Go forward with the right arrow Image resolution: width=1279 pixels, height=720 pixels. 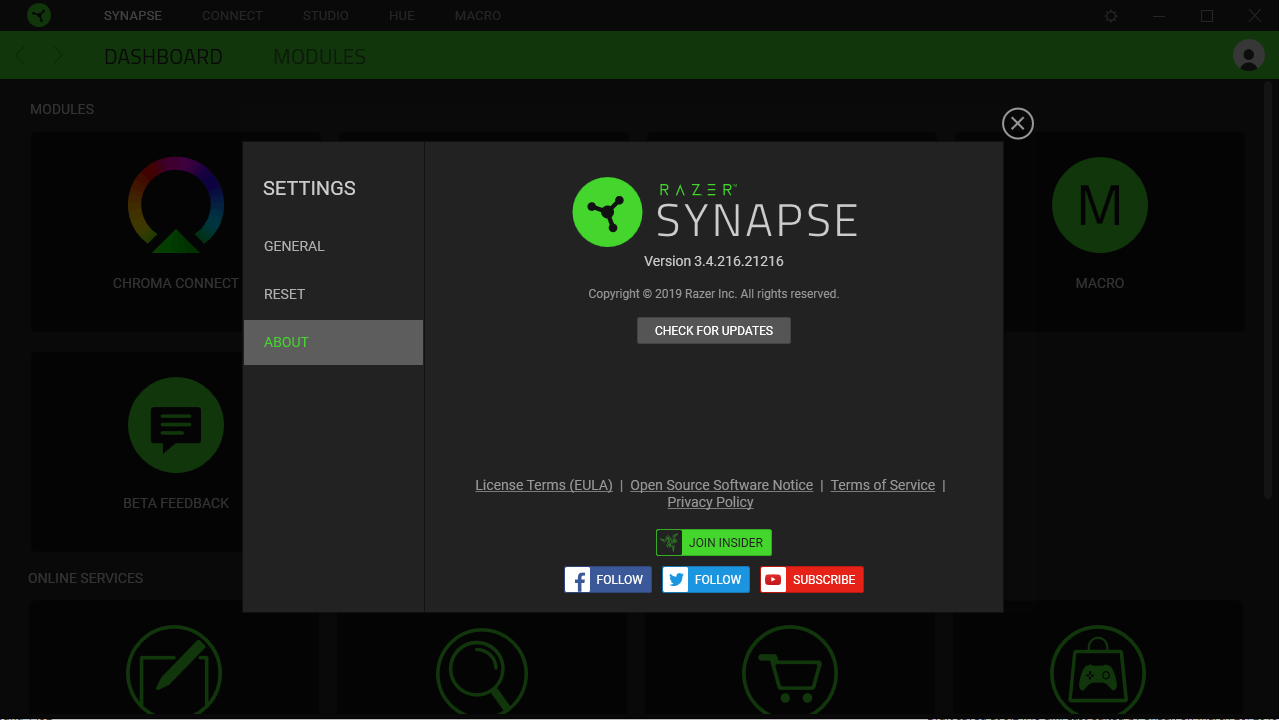[58, 56]
